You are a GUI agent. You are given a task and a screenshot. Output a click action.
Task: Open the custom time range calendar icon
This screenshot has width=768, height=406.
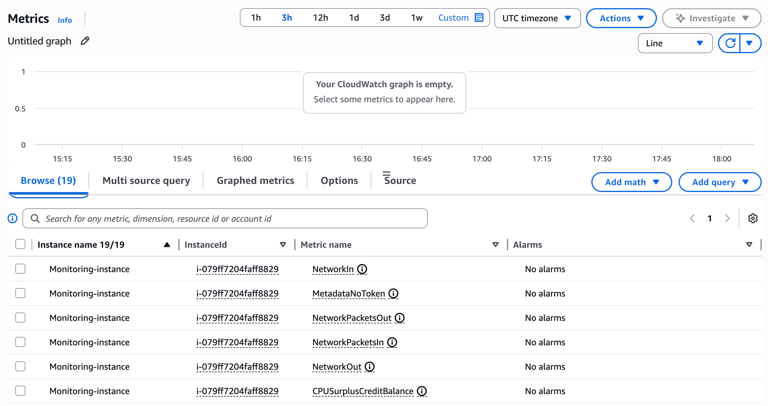[x=479, y=18]
